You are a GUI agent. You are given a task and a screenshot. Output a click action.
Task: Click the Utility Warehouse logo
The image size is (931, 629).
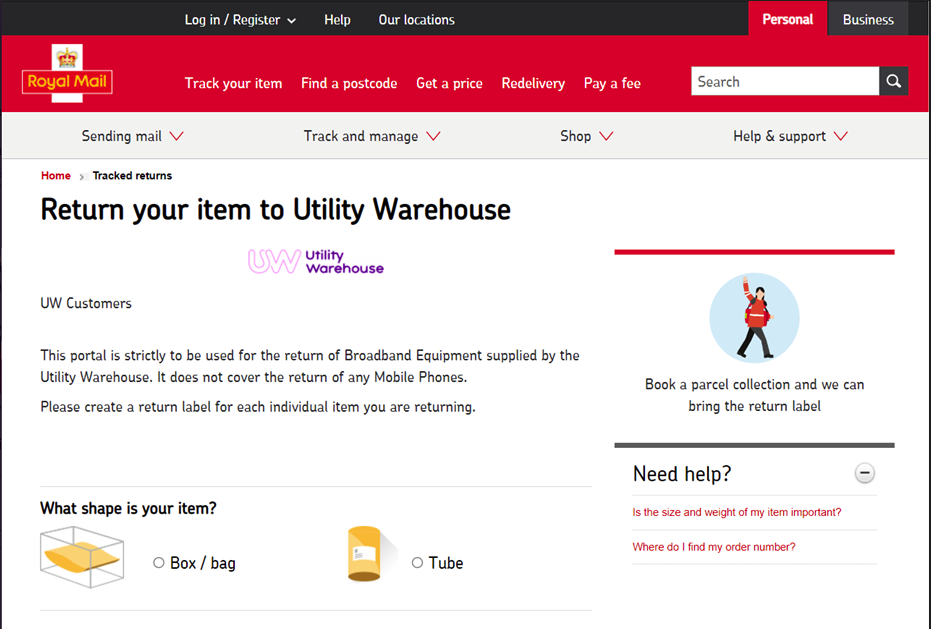(316, 261)
